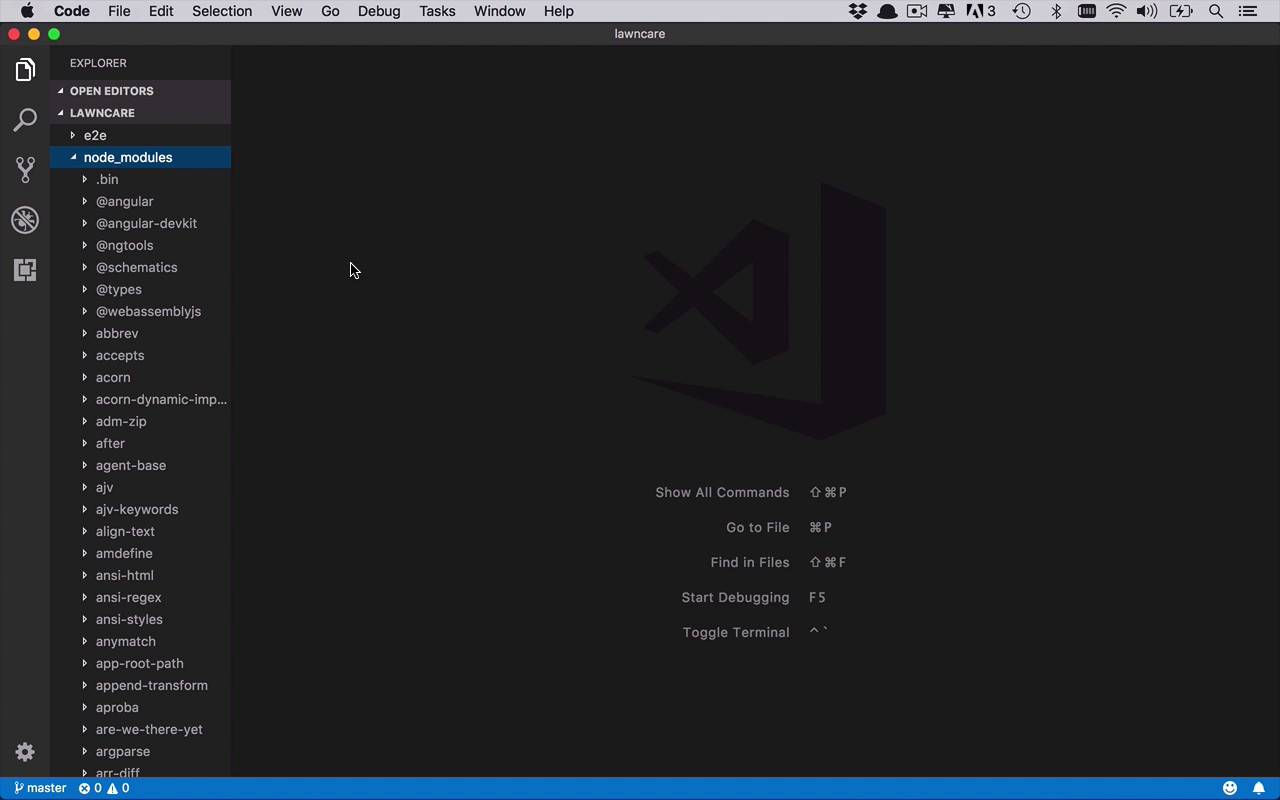Select the abbrev folder
This screenshot has width=1280, height=800.
pos(117,333)
